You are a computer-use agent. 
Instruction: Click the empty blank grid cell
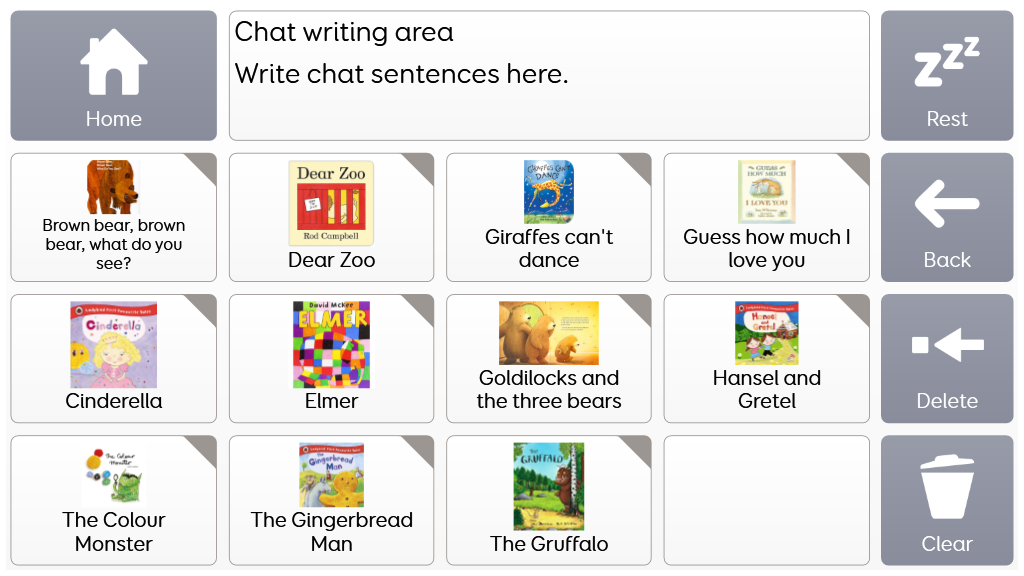(766, 500)
